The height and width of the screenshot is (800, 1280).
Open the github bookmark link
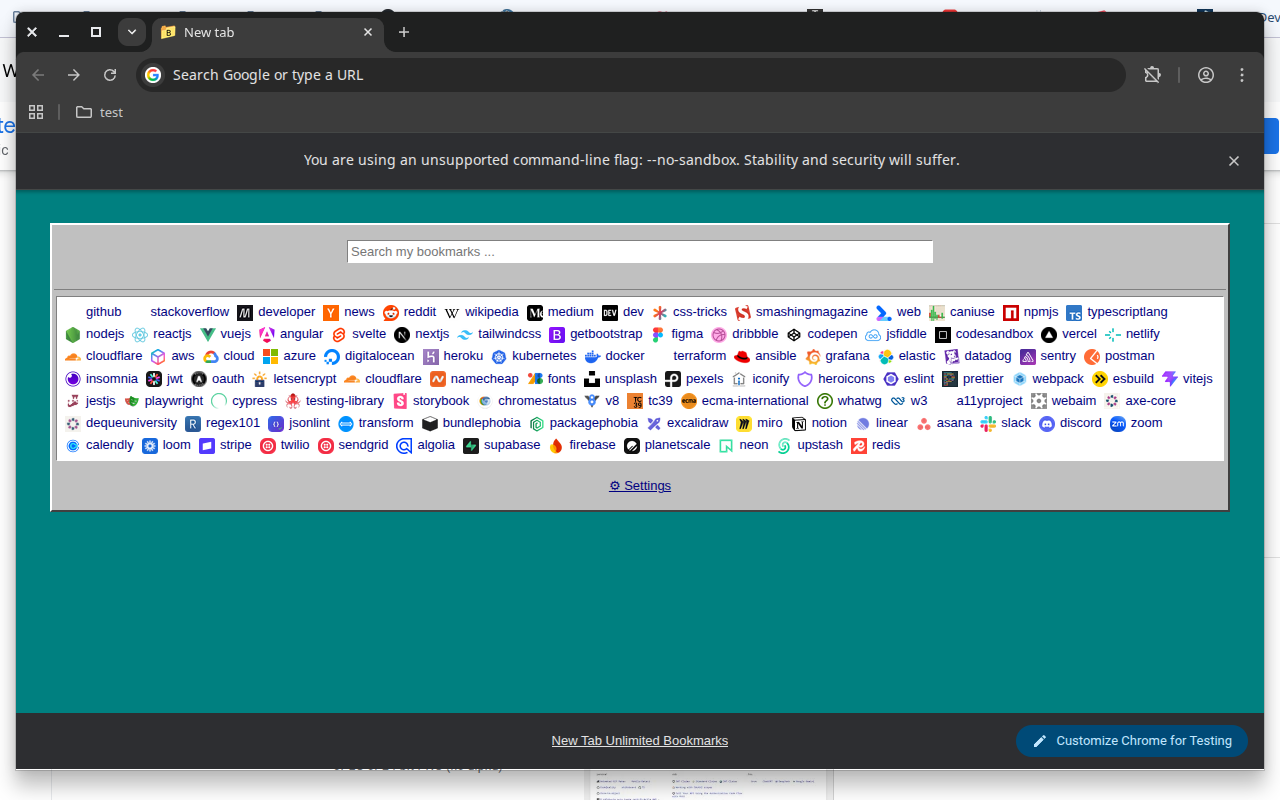click(104, 312)
